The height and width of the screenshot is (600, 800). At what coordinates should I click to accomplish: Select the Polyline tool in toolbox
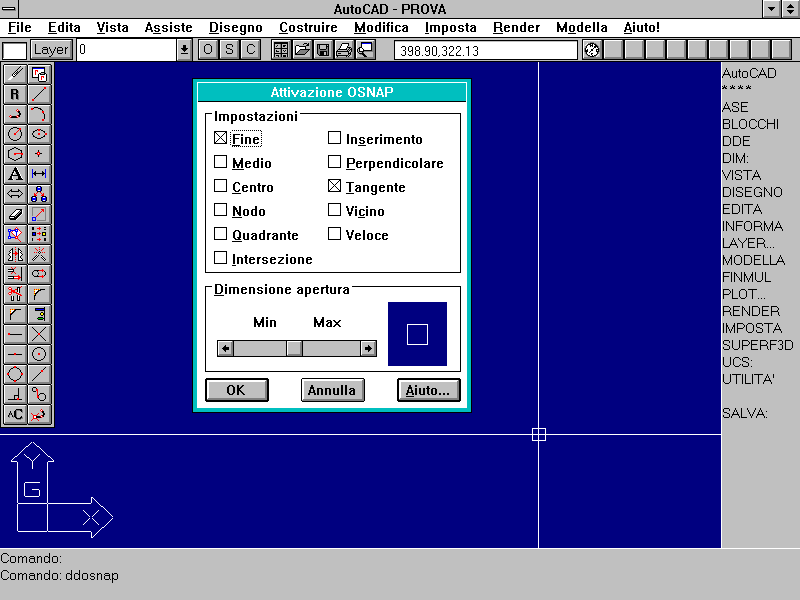(15, 114)
